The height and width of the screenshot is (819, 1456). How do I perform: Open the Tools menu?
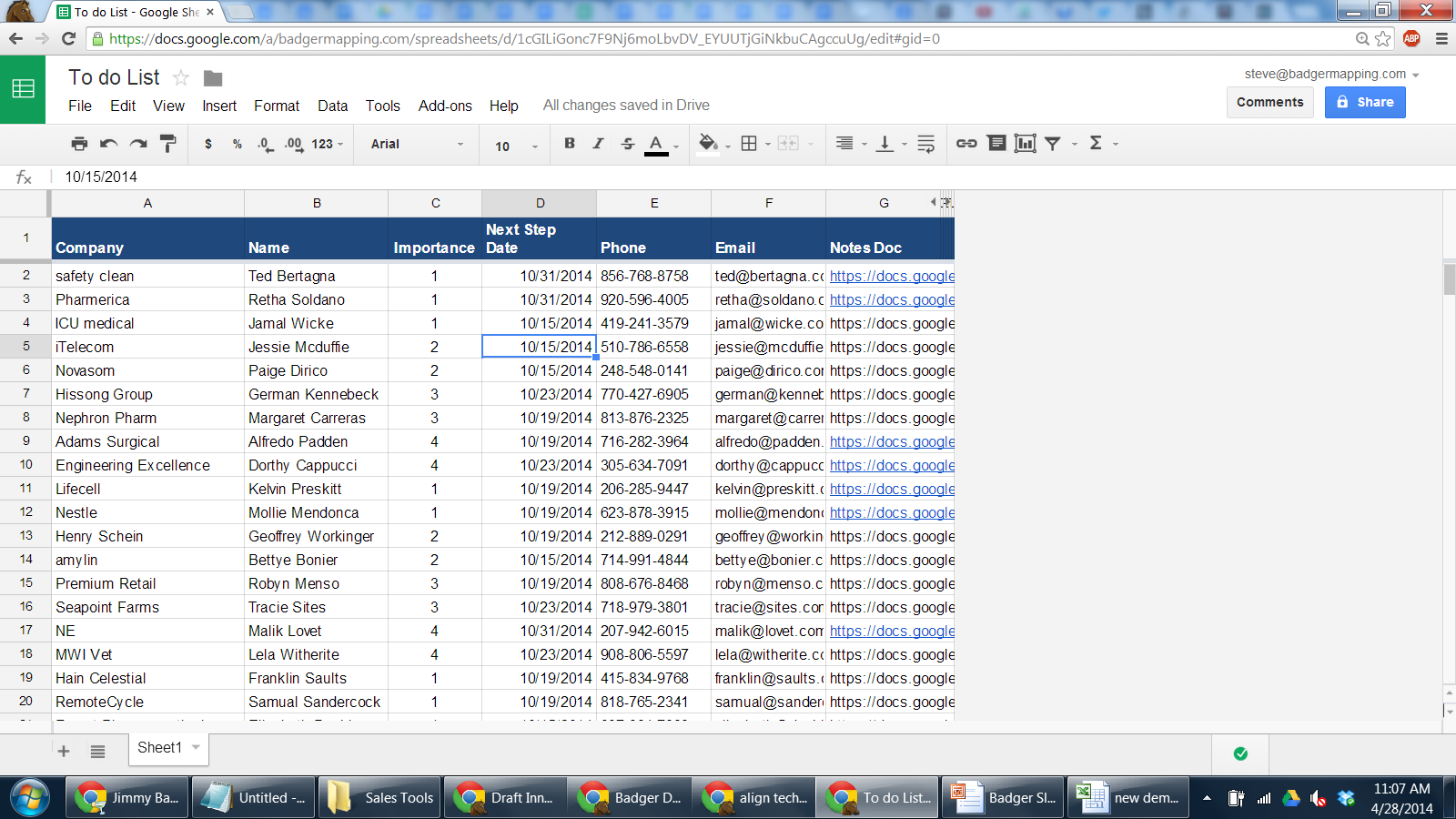[x=383, y=106]
